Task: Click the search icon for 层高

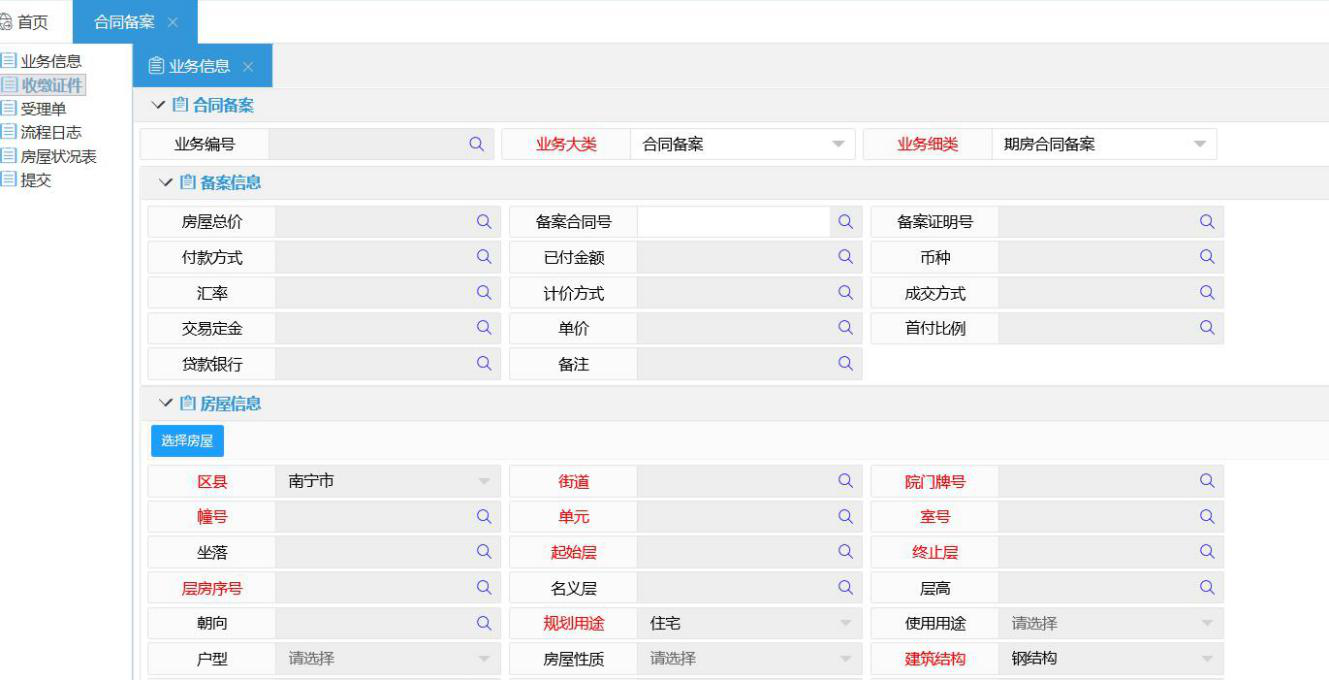Action: coord(1207,588)
